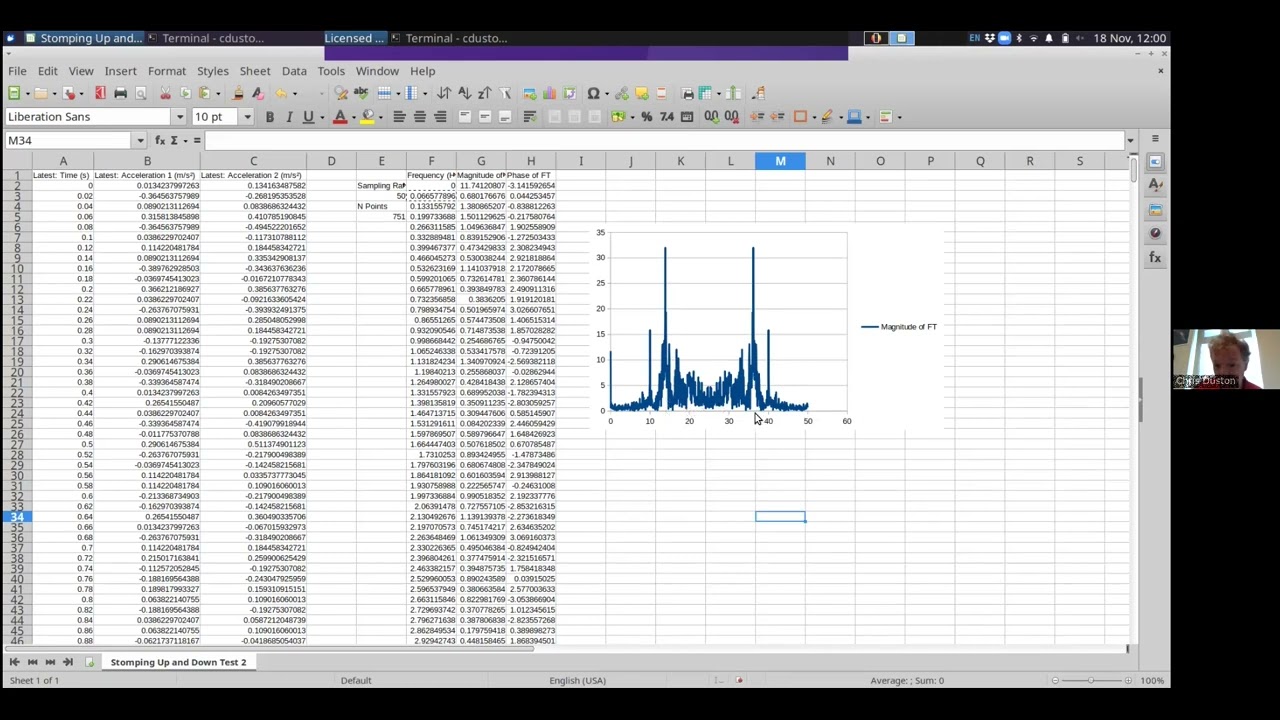Viewport: 1280px width, 720px height.
Task: Click the Sort Descending icon
Action: (484, 93)
